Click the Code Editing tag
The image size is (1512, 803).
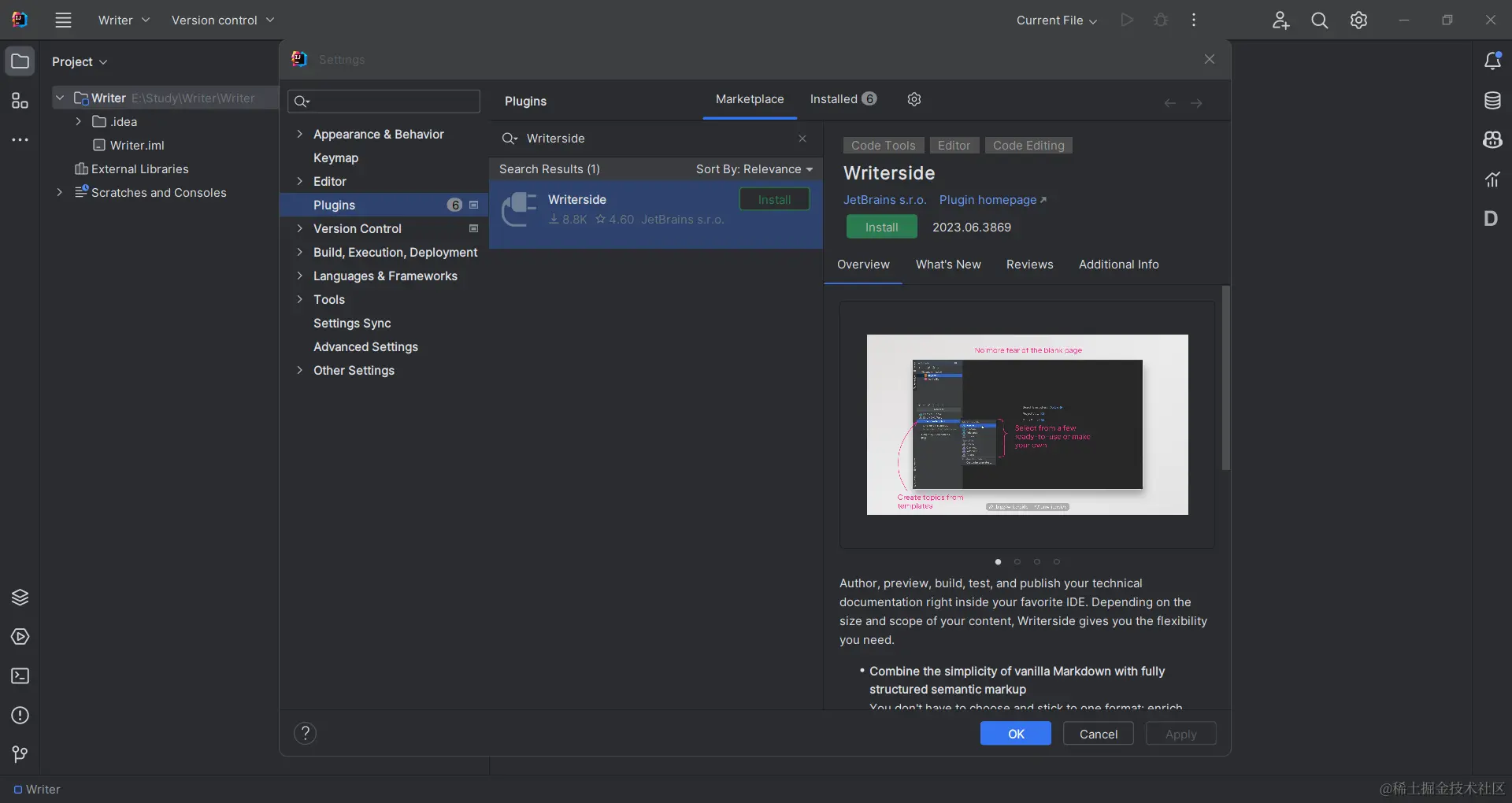point(1028,146)
